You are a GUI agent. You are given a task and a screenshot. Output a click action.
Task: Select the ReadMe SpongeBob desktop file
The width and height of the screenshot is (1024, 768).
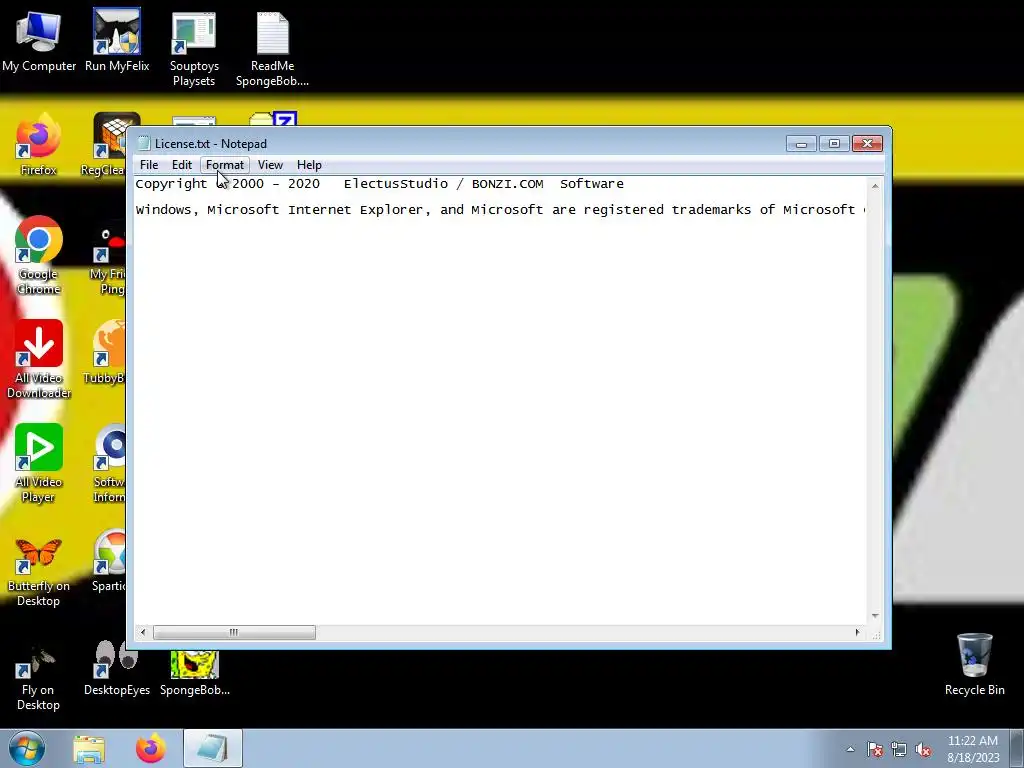click(x=272, y=49)
